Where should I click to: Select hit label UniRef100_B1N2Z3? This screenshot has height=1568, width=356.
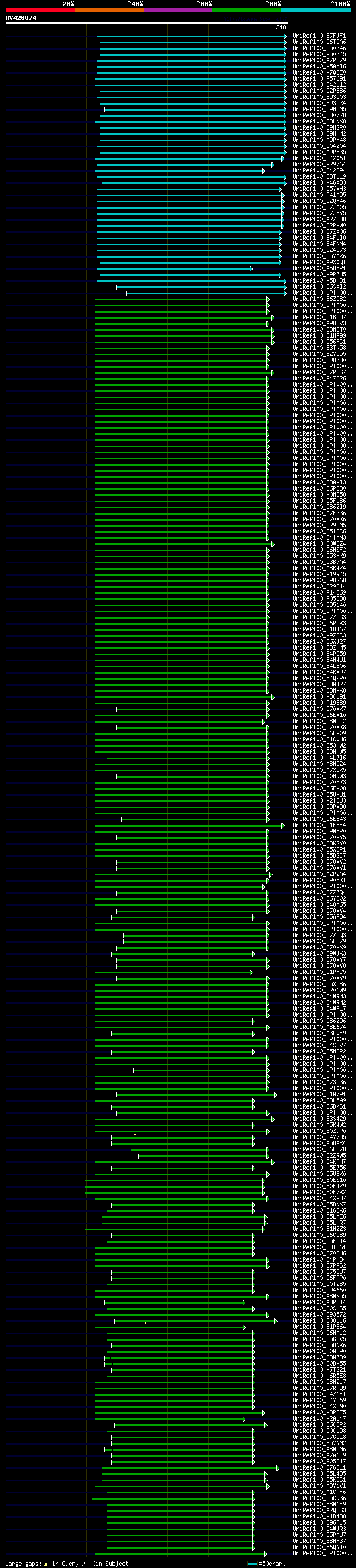coord(319,1229)
